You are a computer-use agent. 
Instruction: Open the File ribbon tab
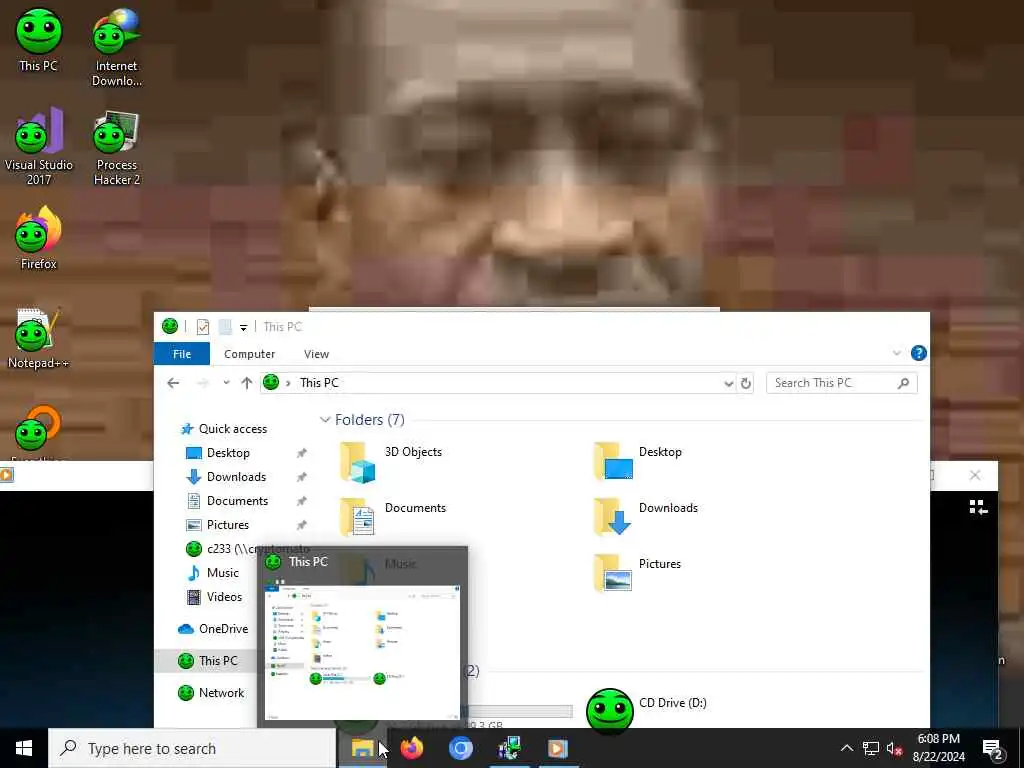[x=182, y=354]
